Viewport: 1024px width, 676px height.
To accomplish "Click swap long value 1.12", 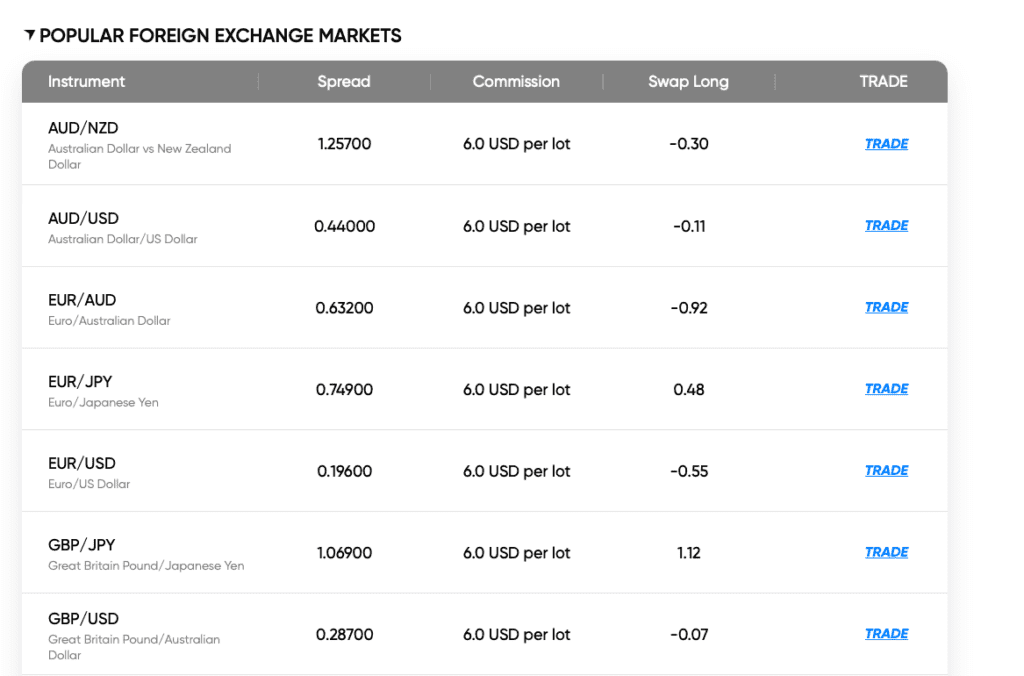I will [x=688, y=553].
